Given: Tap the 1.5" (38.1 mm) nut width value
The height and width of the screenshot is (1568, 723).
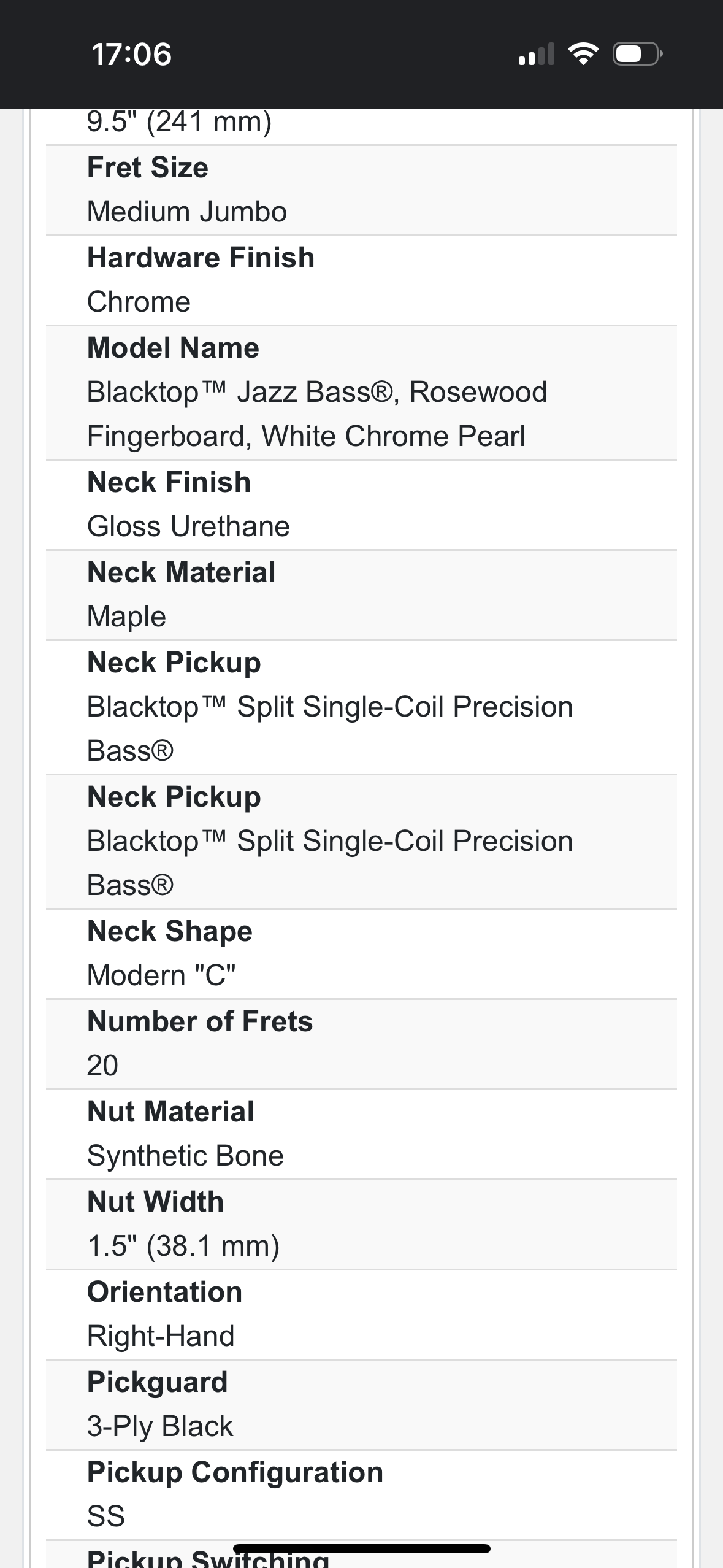Looking at the screenshot, I should (183, 1246).
